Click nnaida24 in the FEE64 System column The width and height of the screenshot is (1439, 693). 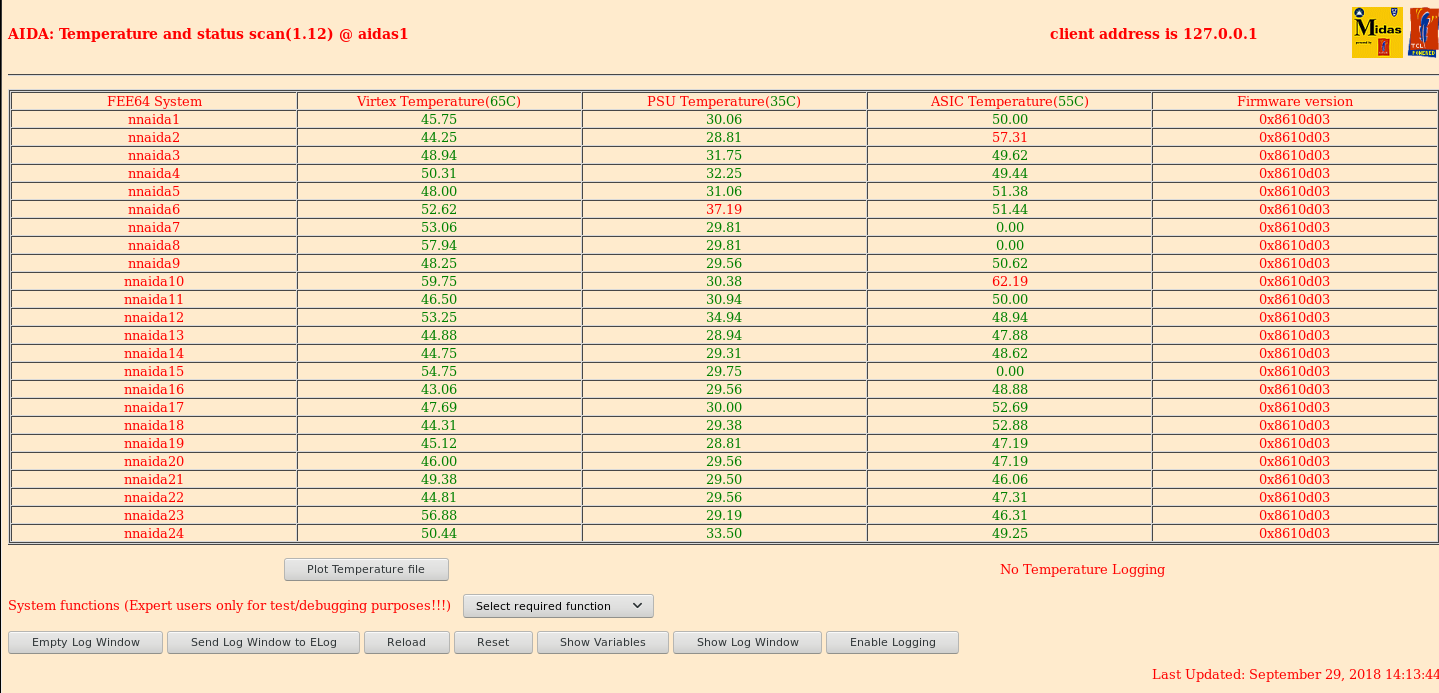click(x=154, y=533)
